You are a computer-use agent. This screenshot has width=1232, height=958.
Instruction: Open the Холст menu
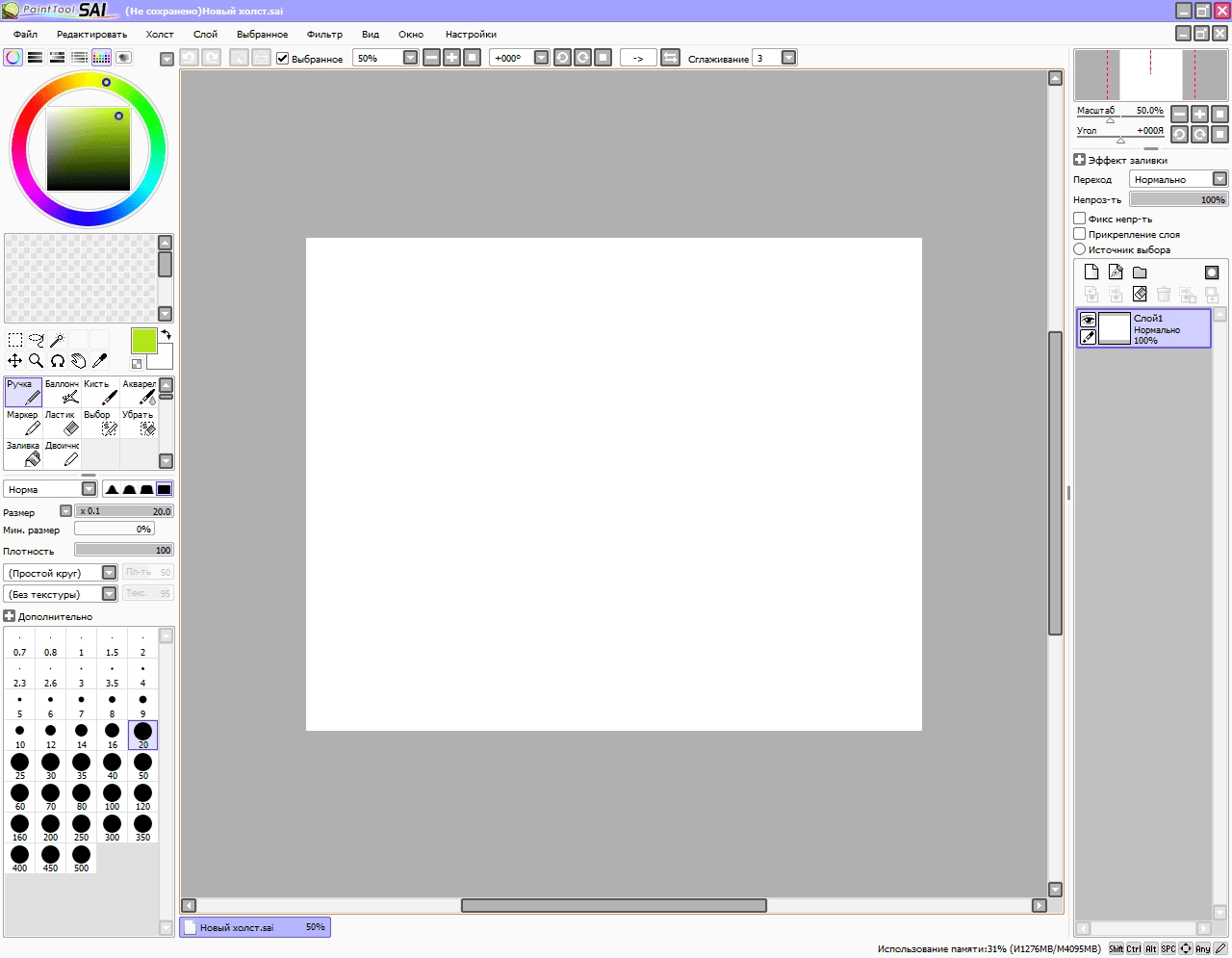(160, 34)
